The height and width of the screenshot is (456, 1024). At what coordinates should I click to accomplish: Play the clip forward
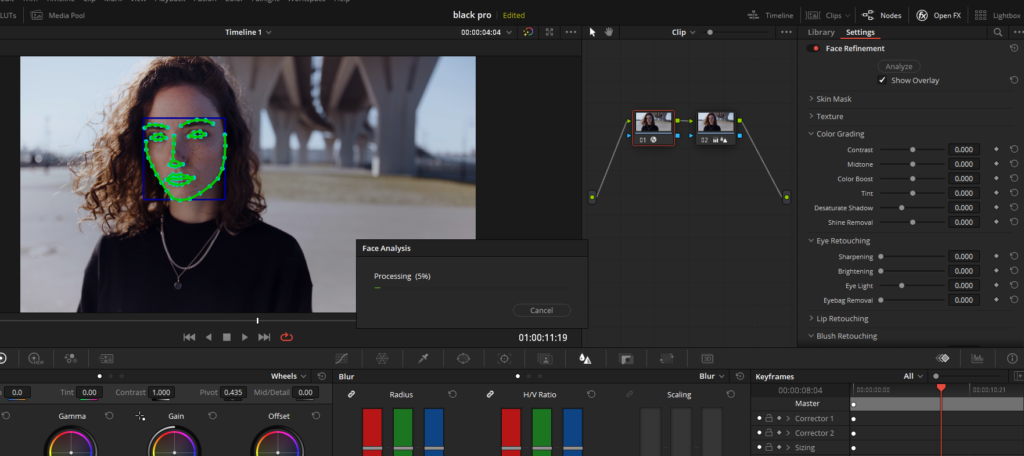[245, 337]
